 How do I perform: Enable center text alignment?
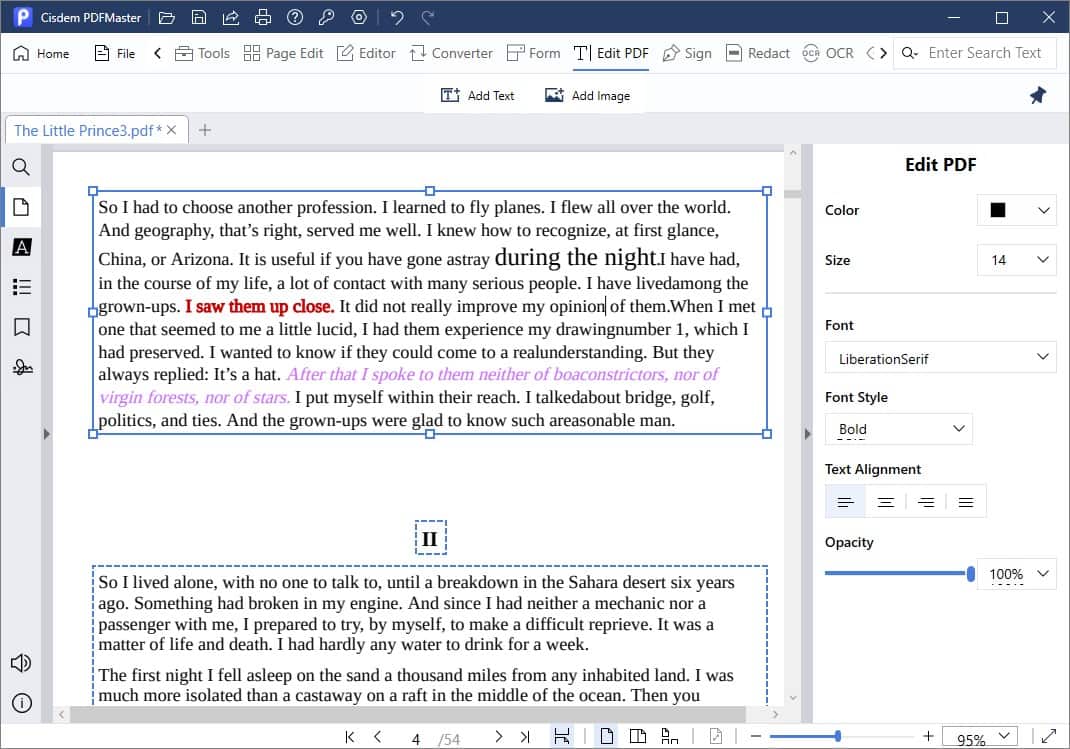(885, 501)
